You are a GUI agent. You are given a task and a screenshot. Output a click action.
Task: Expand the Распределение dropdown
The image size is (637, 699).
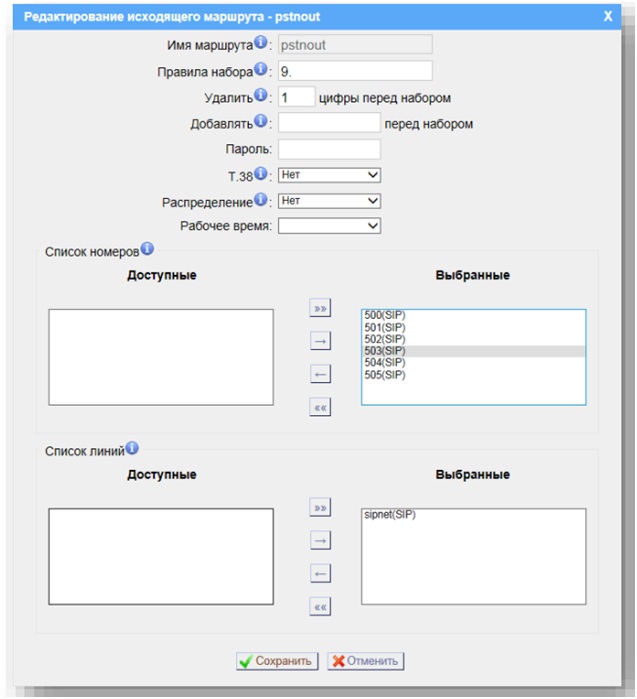(329, 201)
